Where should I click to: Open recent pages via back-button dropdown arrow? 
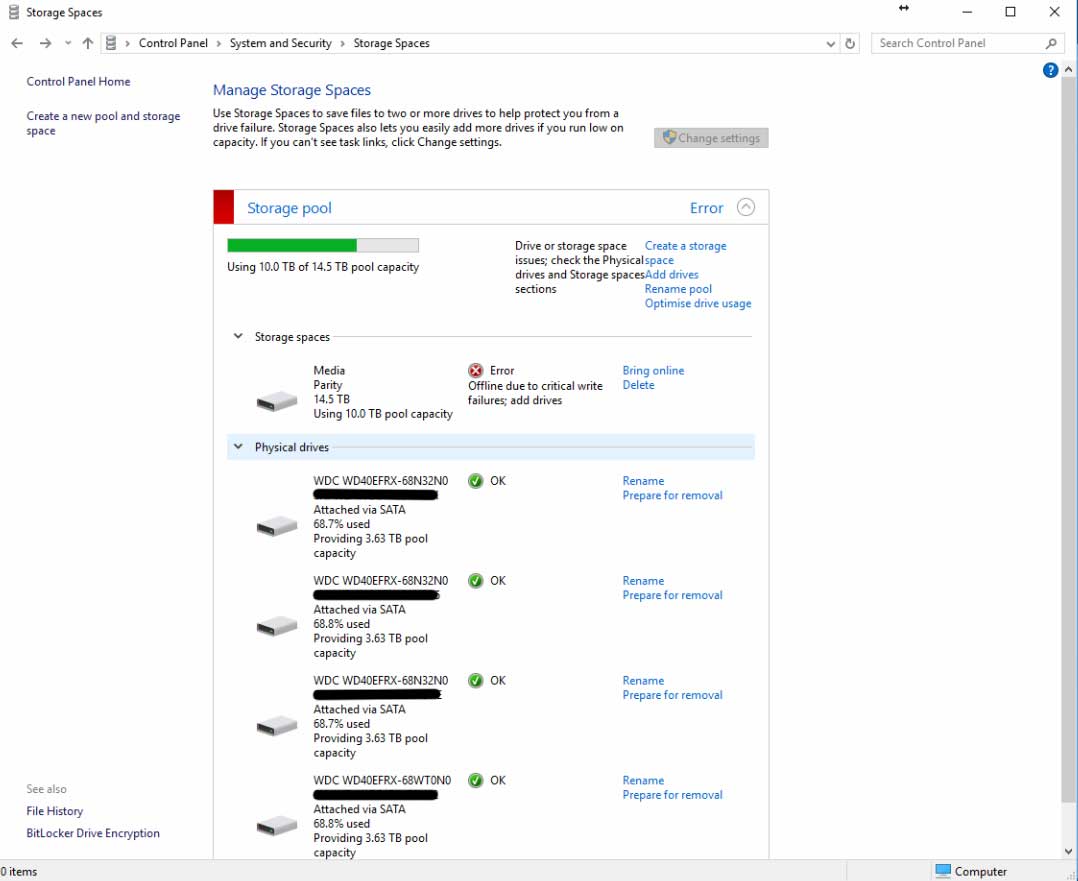point(67,43)
